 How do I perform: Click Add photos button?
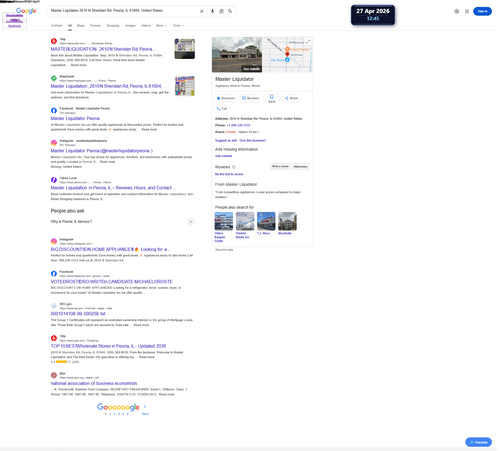pyautogui.click(x=301, y=166)
